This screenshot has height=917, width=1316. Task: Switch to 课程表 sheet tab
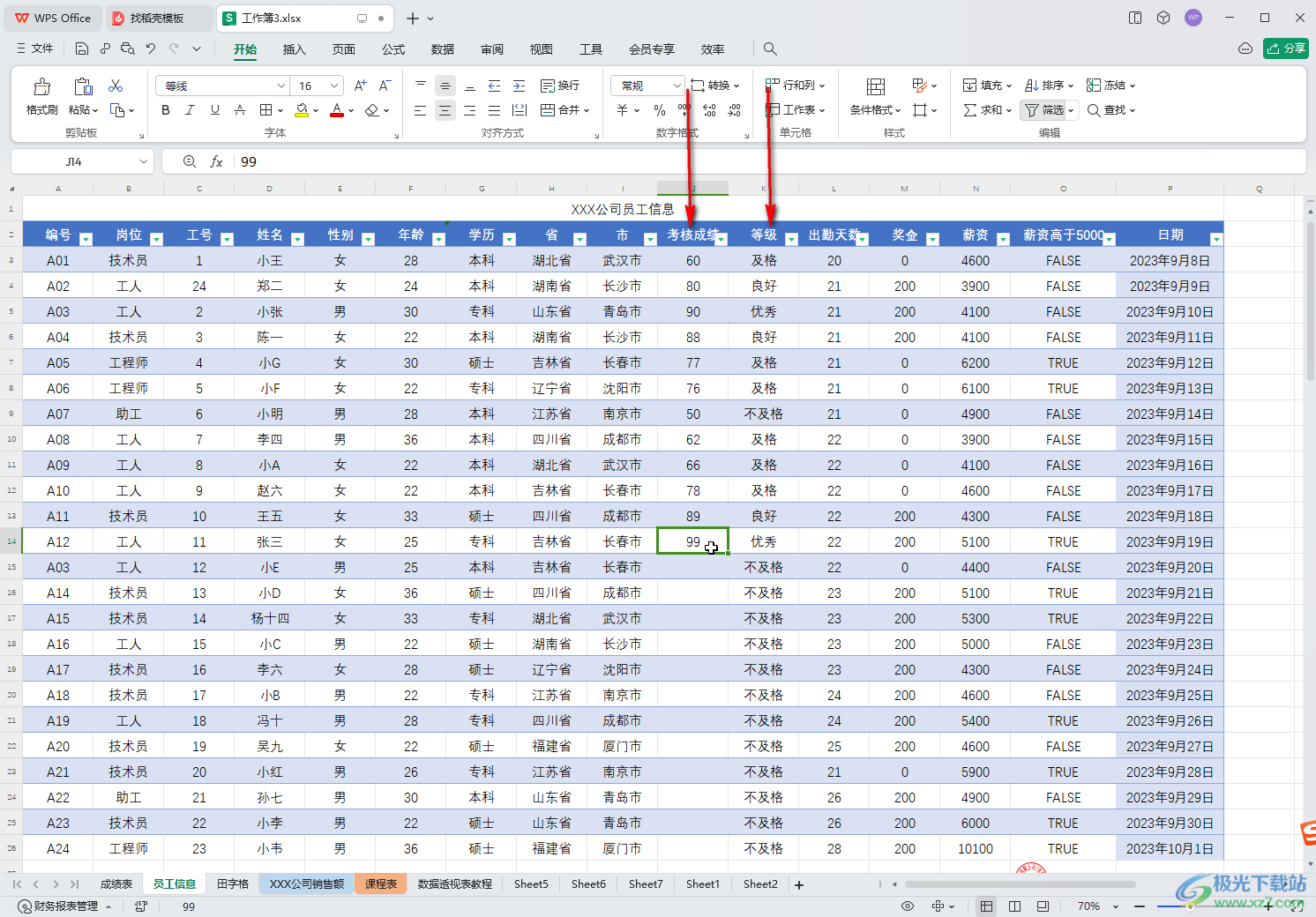[381, 883]
